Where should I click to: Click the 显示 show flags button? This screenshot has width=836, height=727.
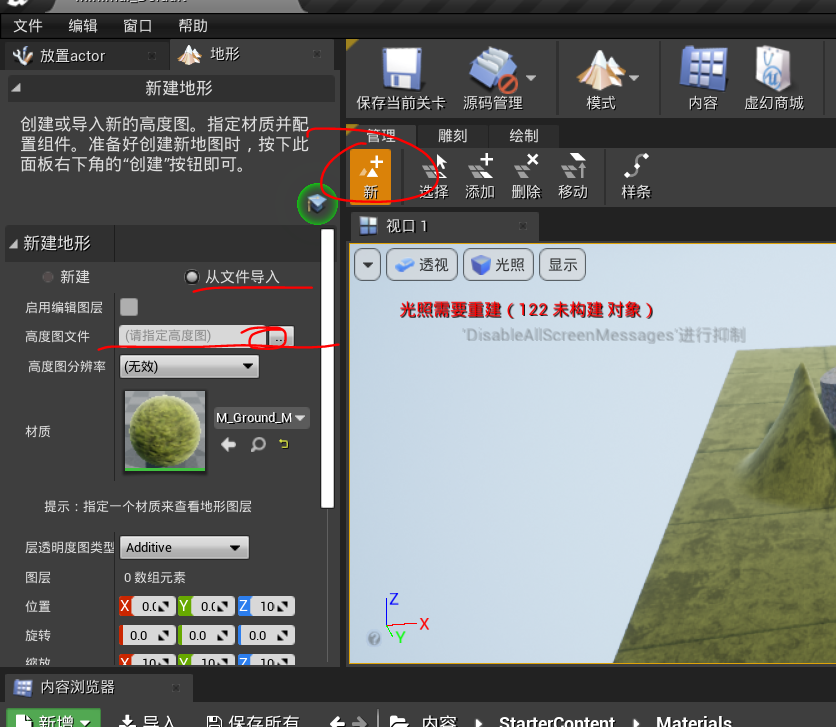[562, 264]
